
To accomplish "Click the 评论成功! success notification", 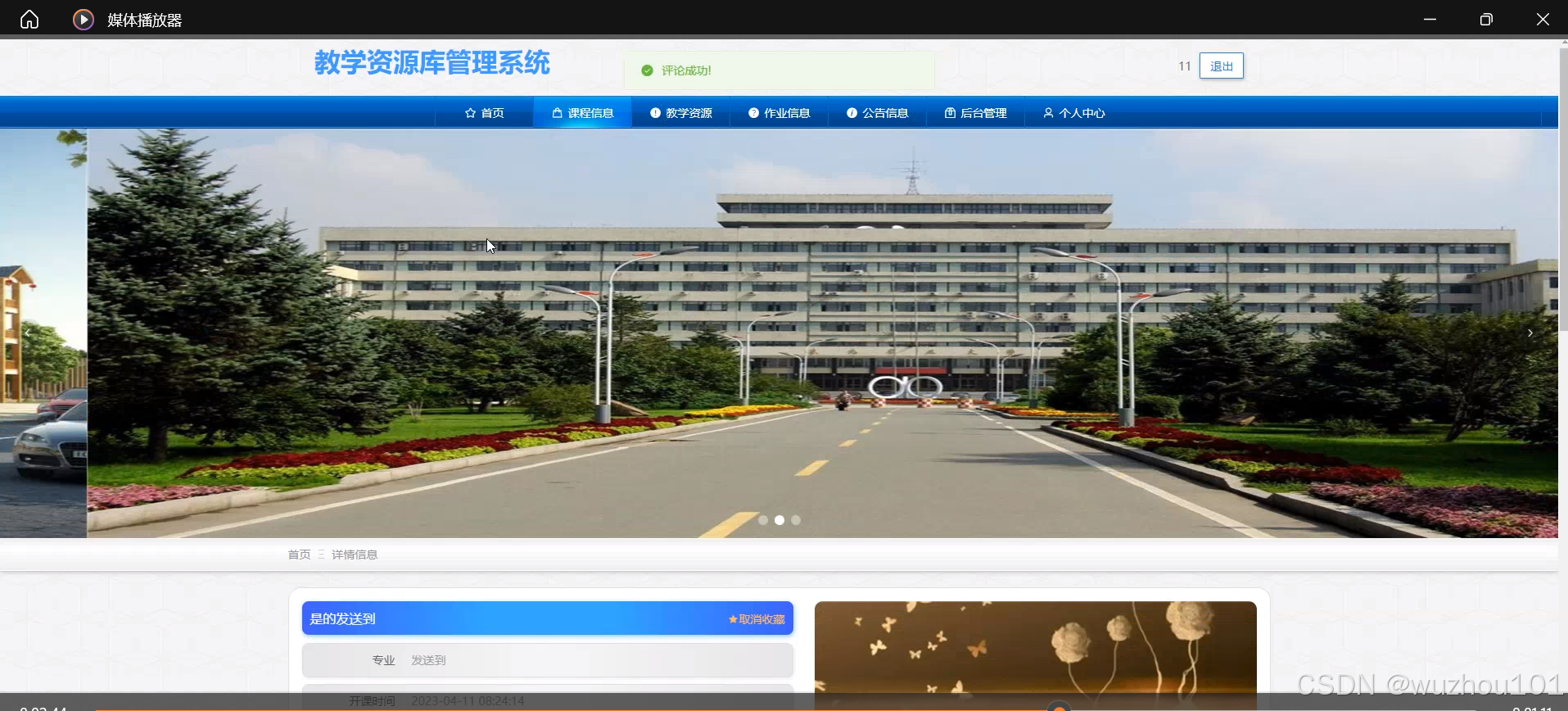I will pyautogui.click(x=779, y=70).
